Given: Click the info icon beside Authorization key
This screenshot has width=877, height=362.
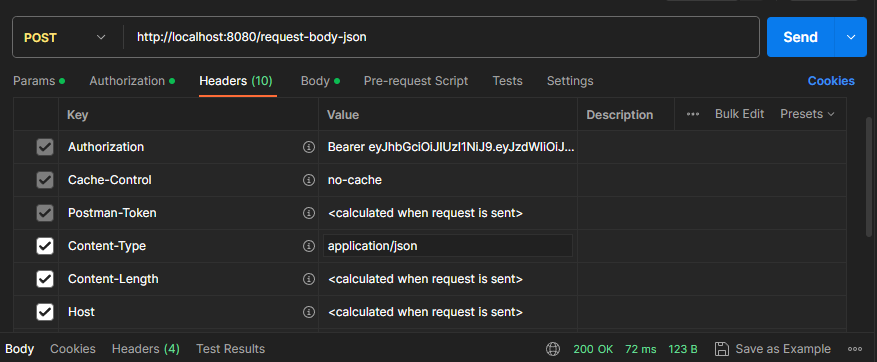Looking at the screenshot, I should (x=308, y=147).
